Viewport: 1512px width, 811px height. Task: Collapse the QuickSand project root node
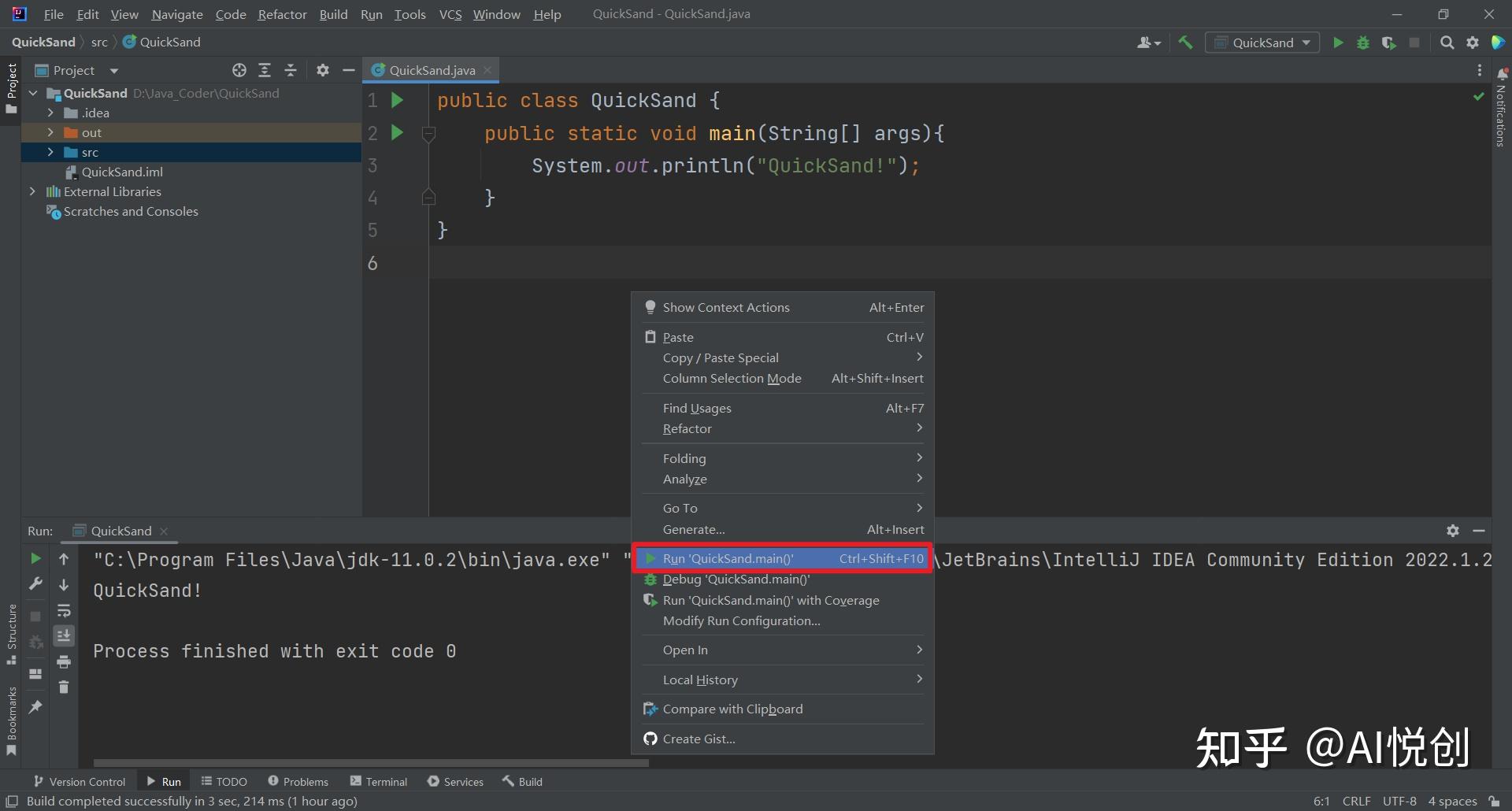(x=33, y=93)
